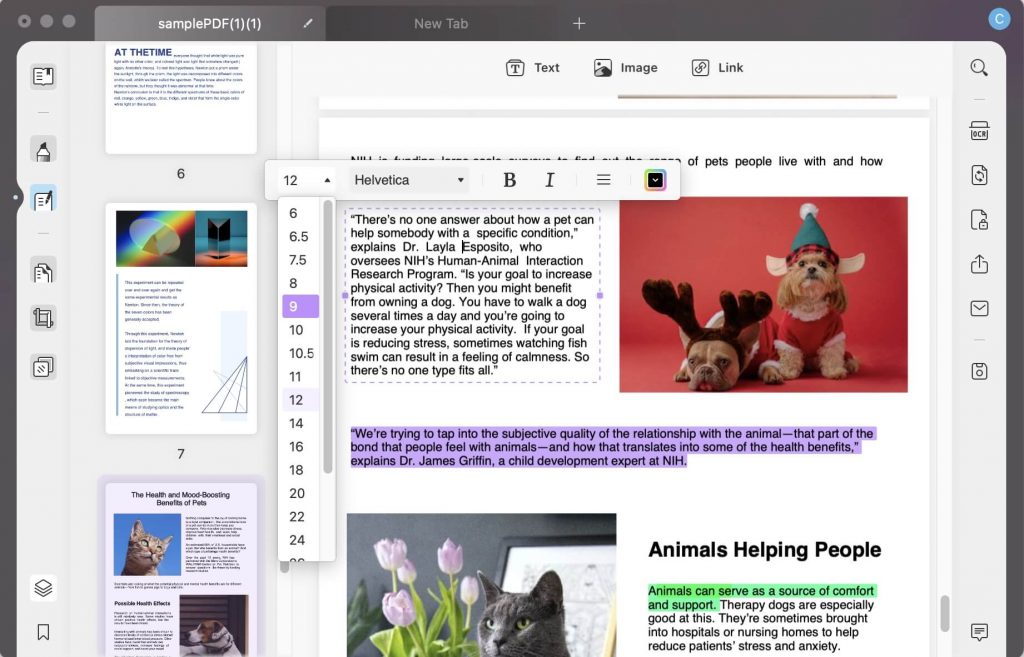
Task: Select the Text editing tool
Action: click(x=533, y=67)
